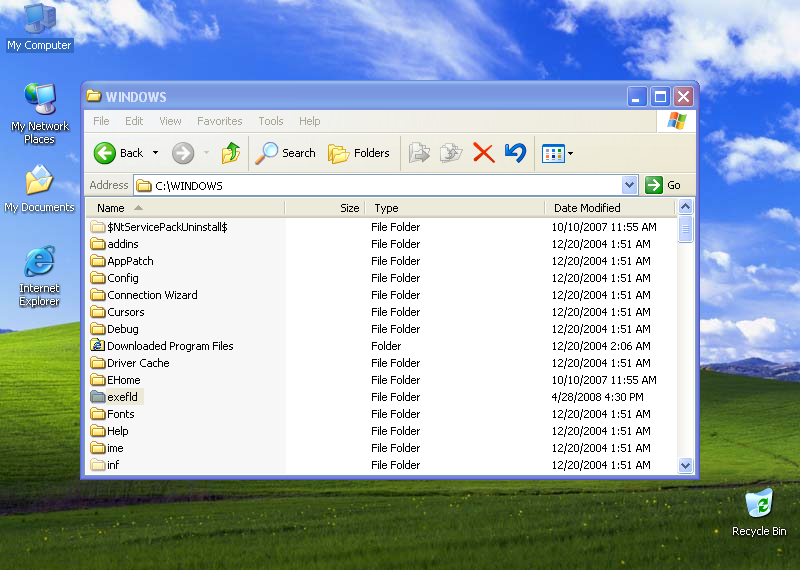This screenshot has width=800, height=570.
Task: Select the Driver Cache folder icon
Action: pyautogui.click(x=97, y=362)
